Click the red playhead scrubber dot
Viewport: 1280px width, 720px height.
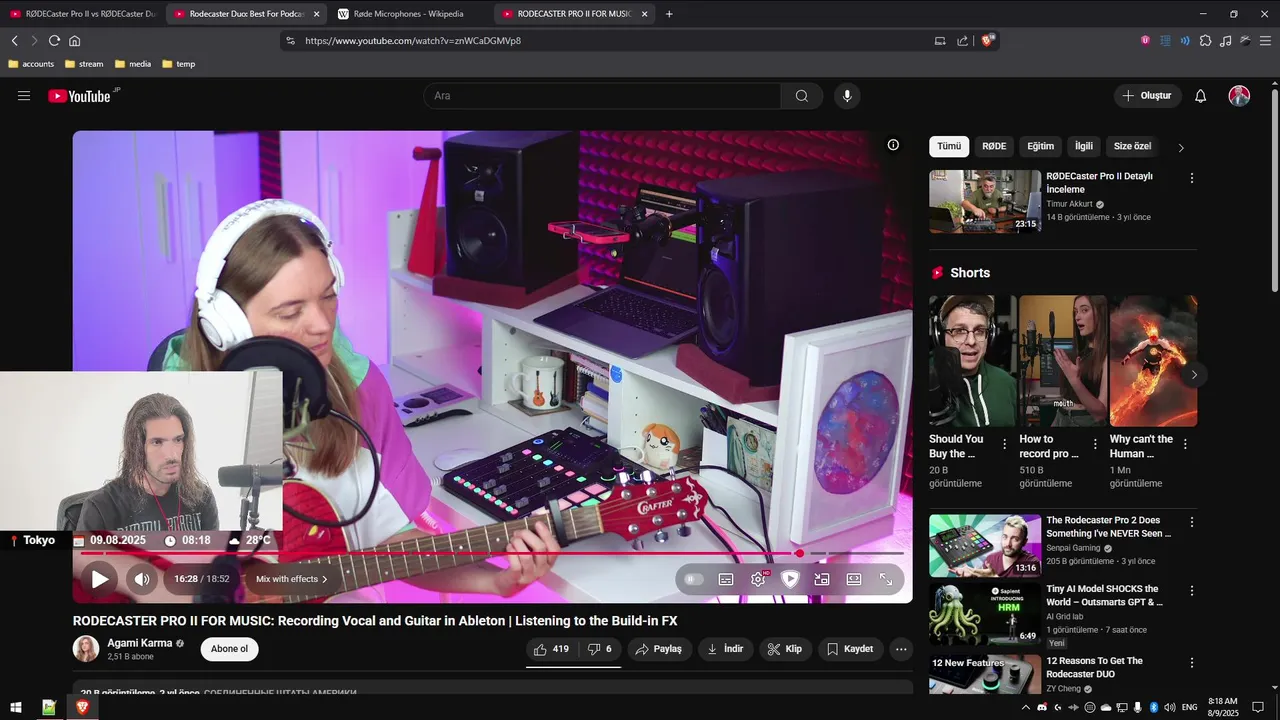[799, 553]
